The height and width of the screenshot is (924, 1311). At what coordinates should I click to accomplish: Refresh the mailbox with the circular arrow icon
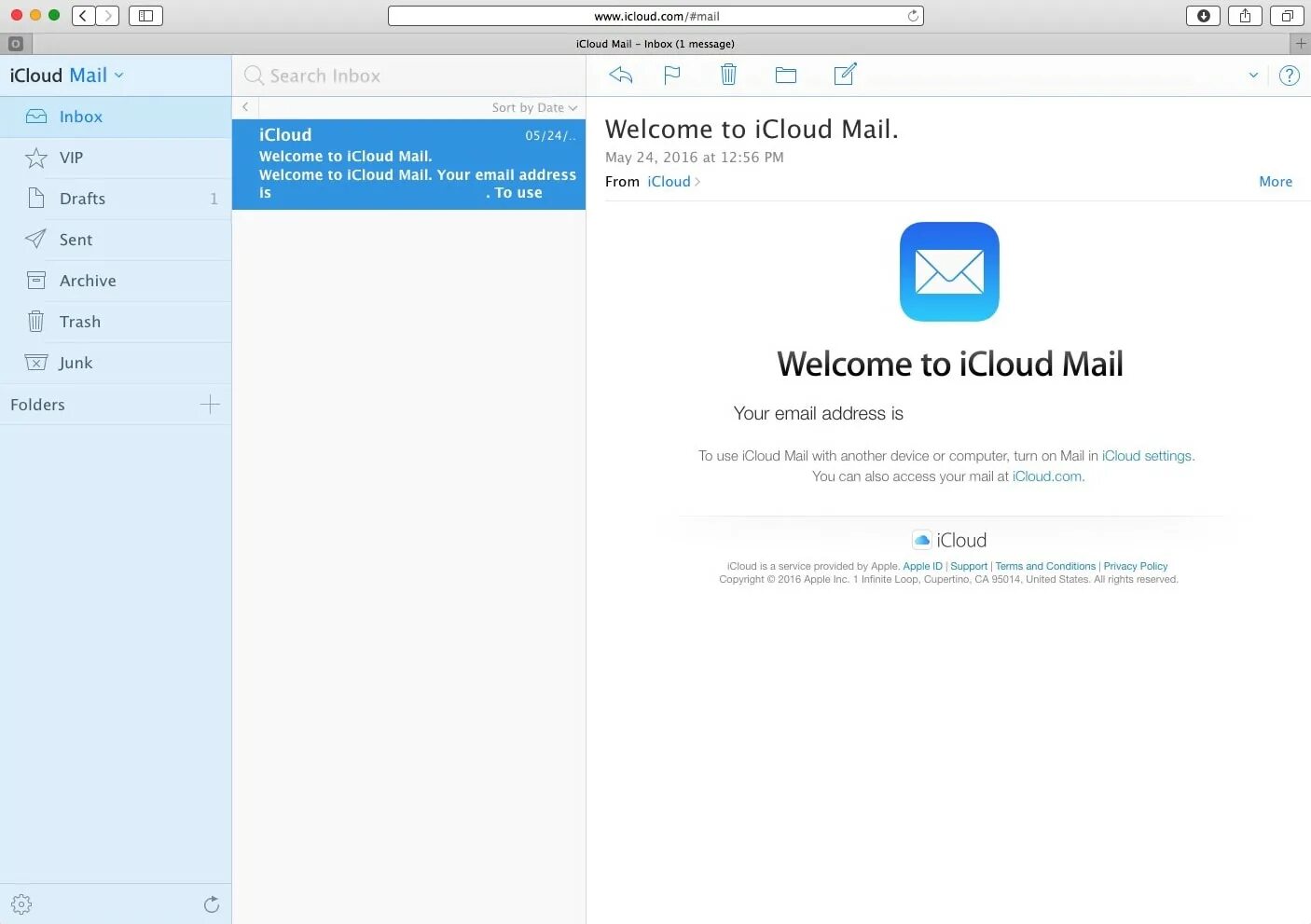(x=212, y=904)
